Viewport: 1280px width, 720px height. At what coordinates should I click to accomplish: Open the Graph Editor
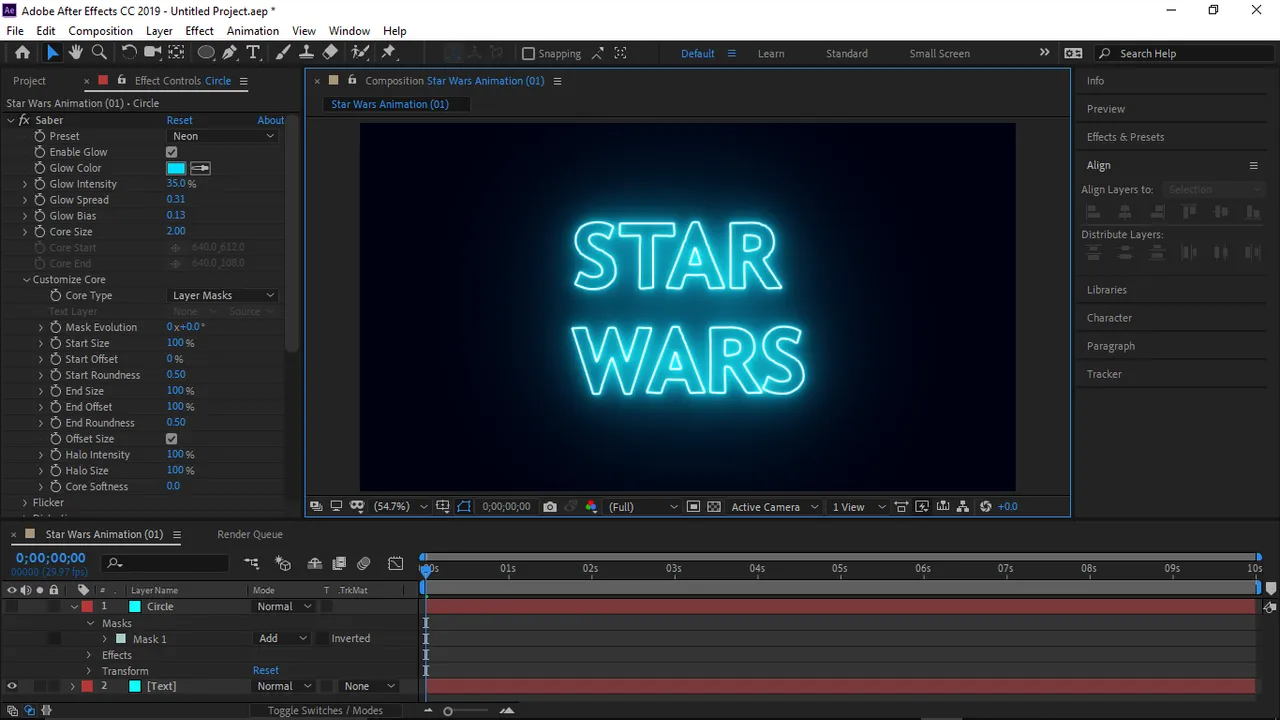point(396,564)
